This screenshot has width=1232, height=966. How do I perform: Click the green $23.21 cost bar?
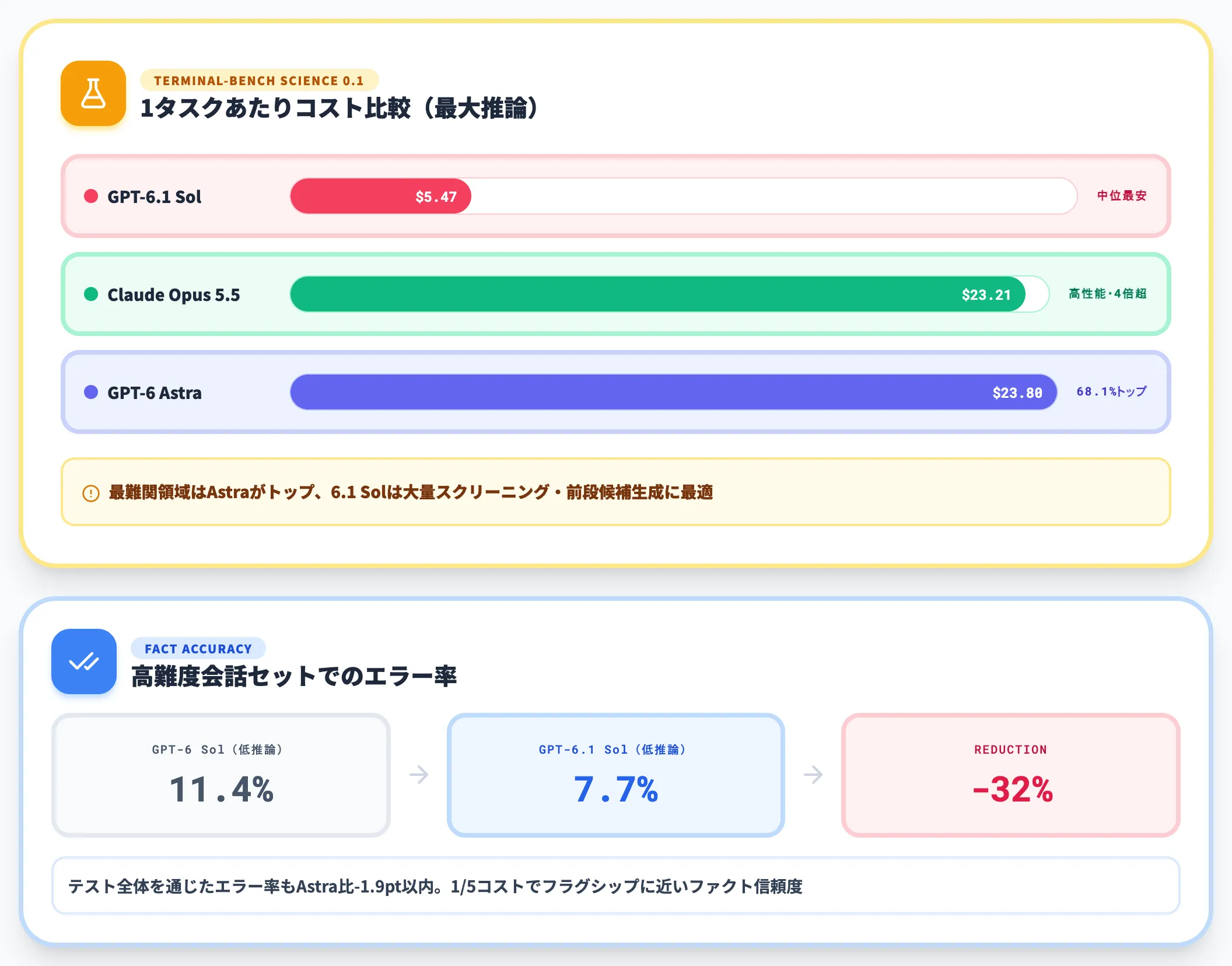(x=658, y=294)
